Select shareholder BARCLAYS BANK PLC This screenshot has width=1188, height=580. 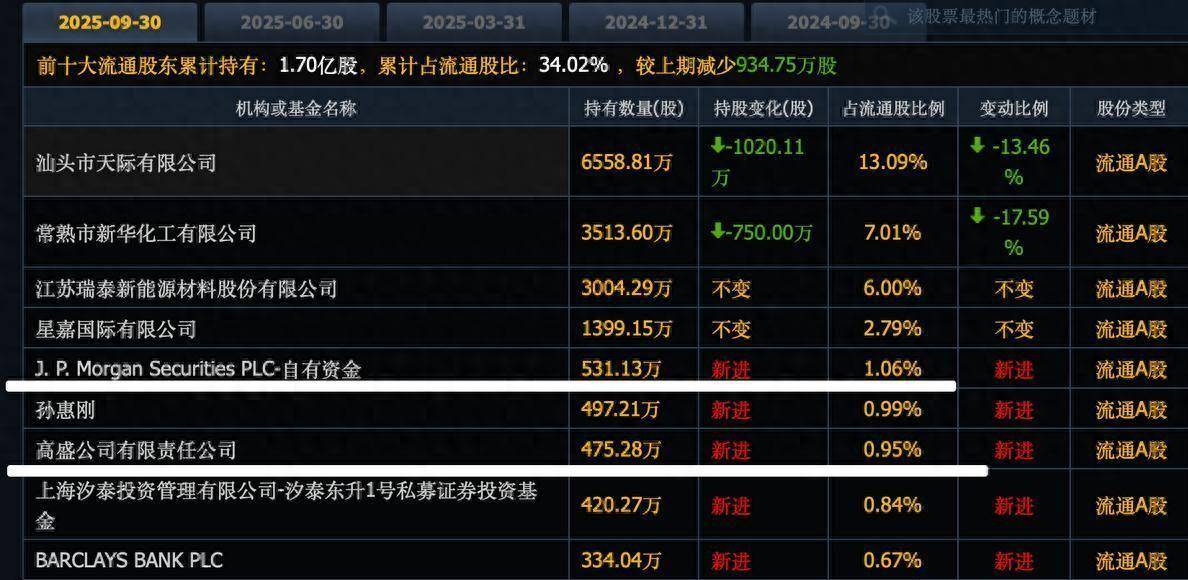(x=129, y=560)
